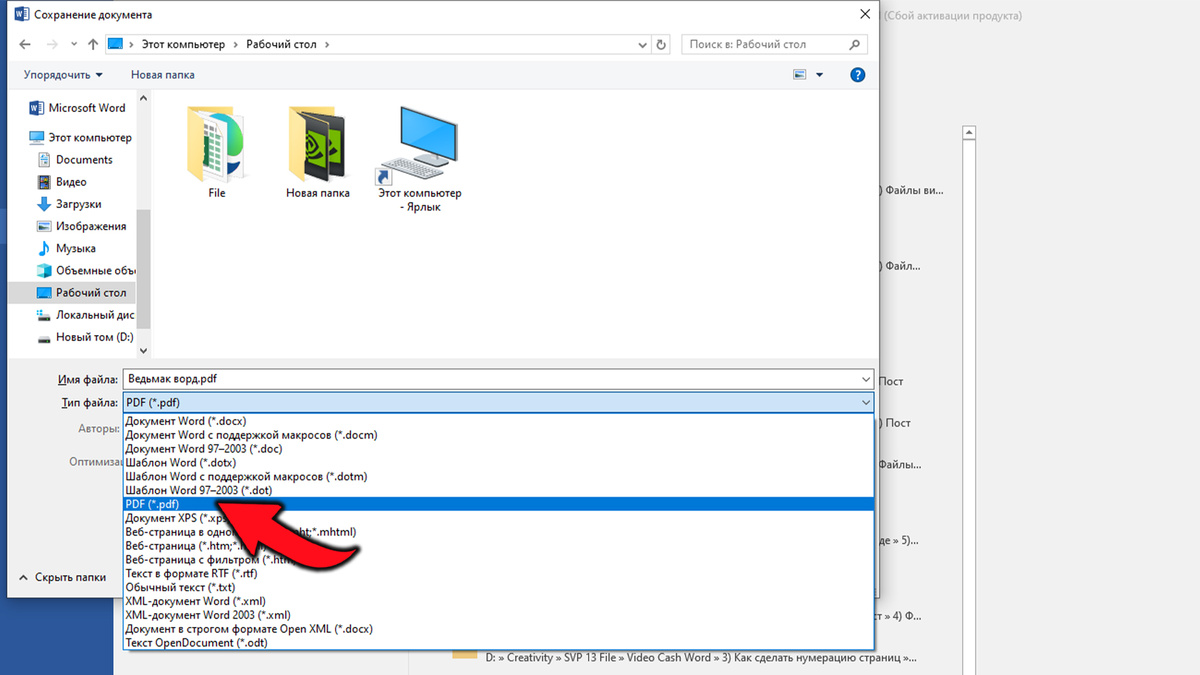The width and height of the screenshot is (1200, 675).
Task: Click the Up one level arrow
Action: coord(92,45)
